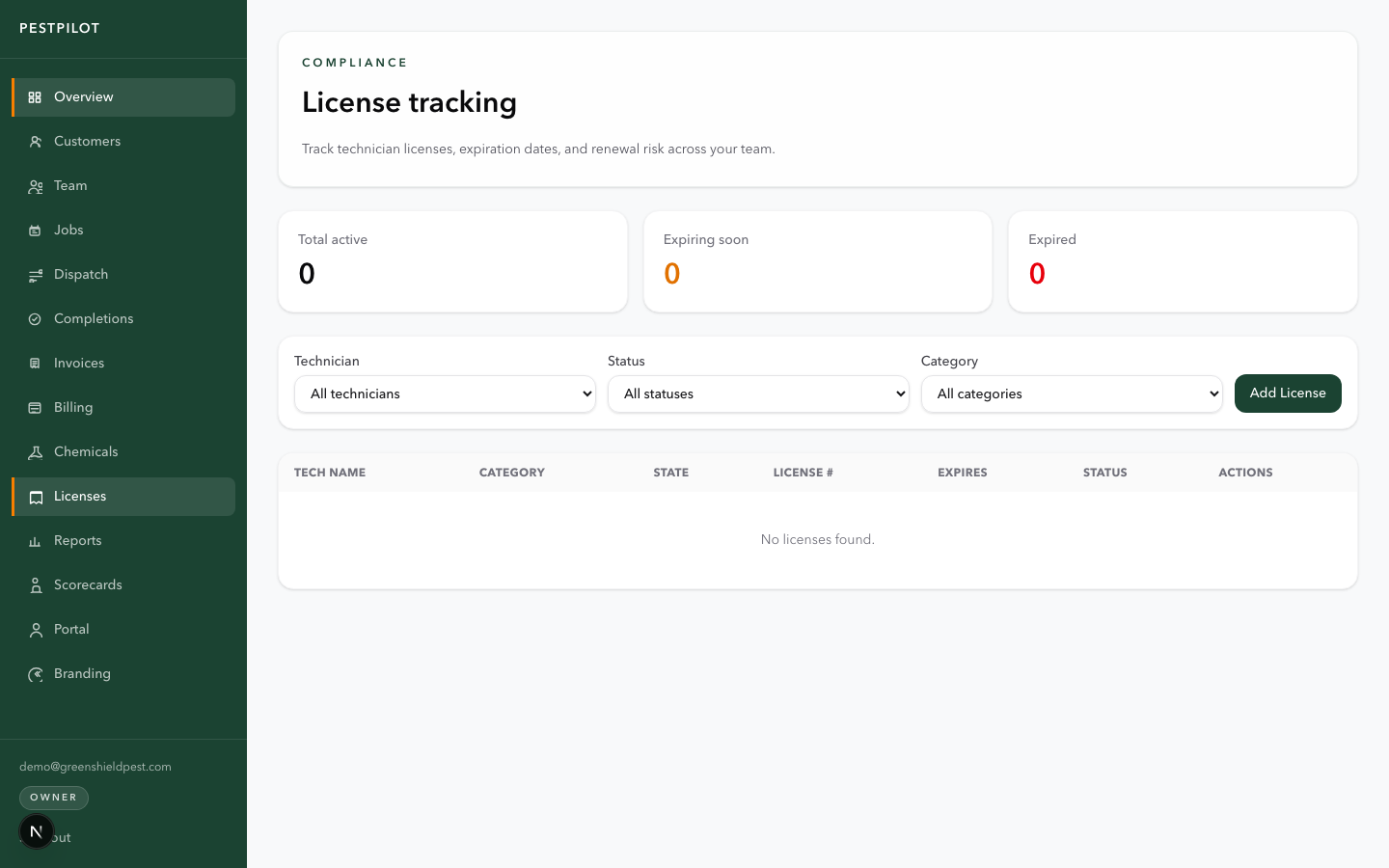Click the ACTIONS column header
Viewport: 1389px width, 868px height.
pyautogui.click(x=1245, y=473)
